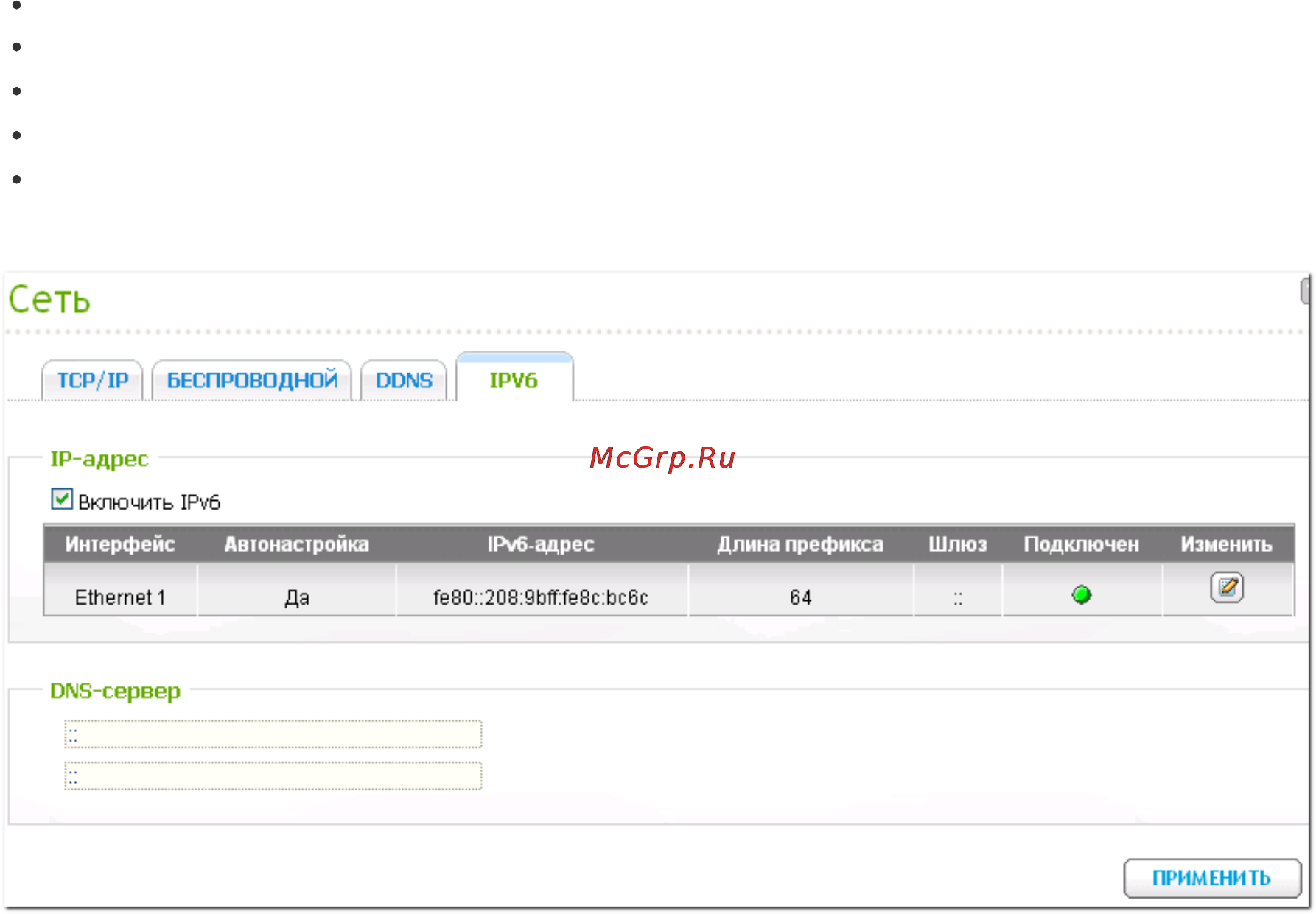Click the IP-адрес section label

(99, 459)
